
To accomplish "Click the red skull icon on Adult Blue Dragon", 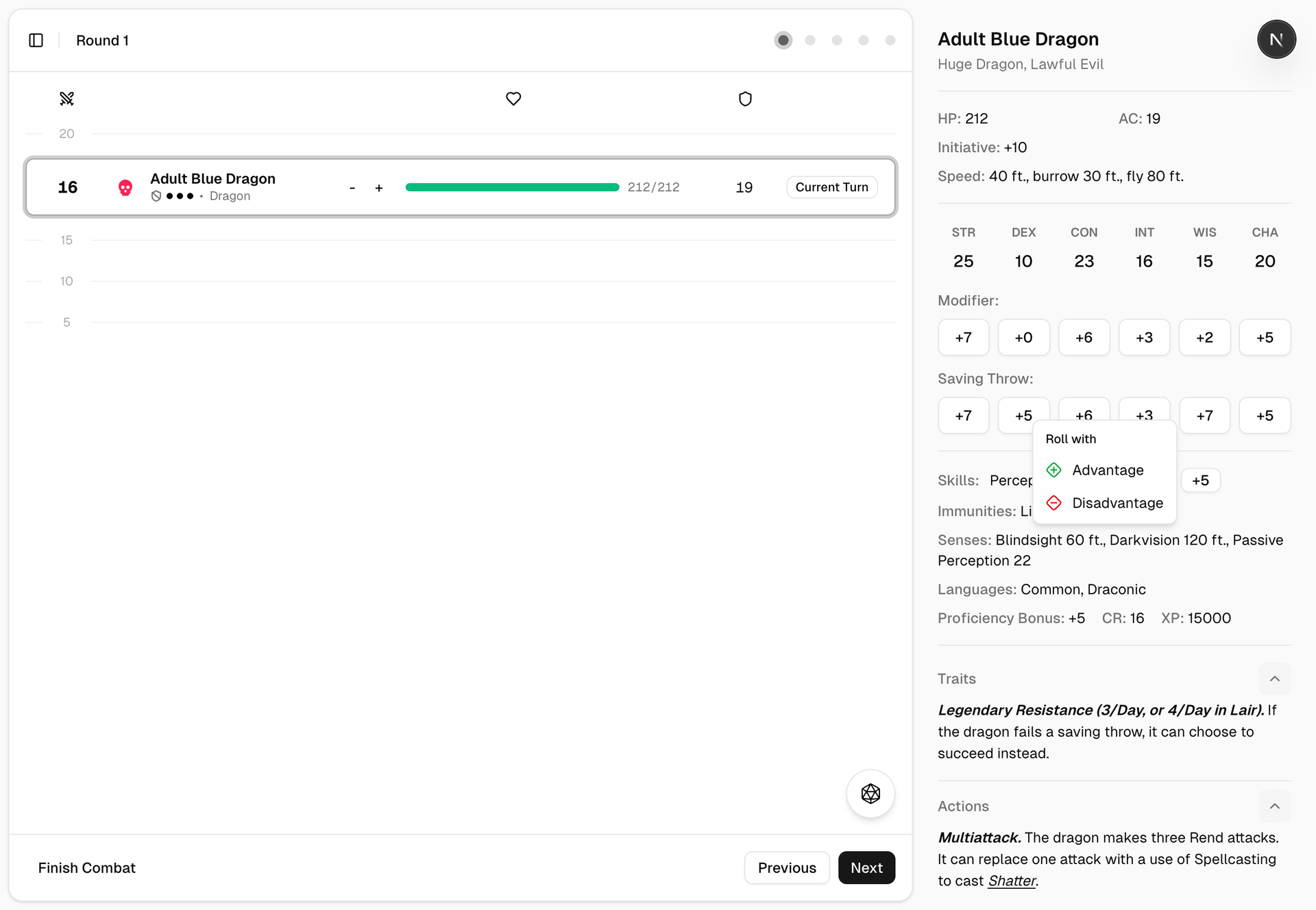I will pyautogui.click(x=125, y=188).
